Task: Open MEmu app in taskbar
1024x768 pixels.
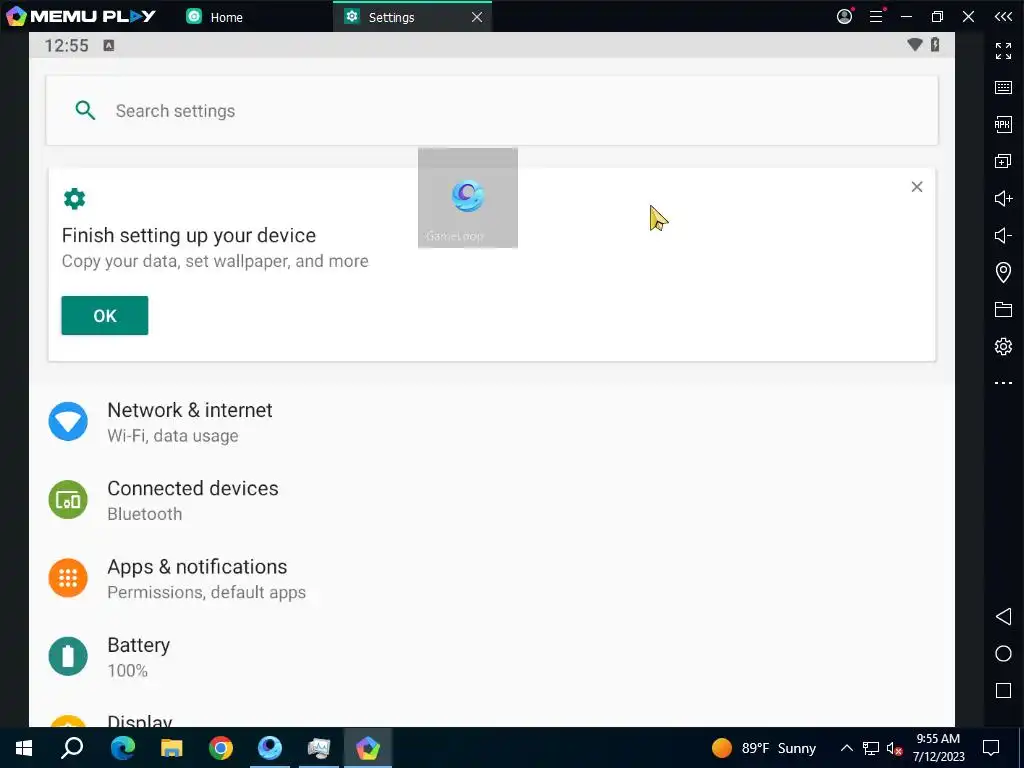Action: coord(368,748)
